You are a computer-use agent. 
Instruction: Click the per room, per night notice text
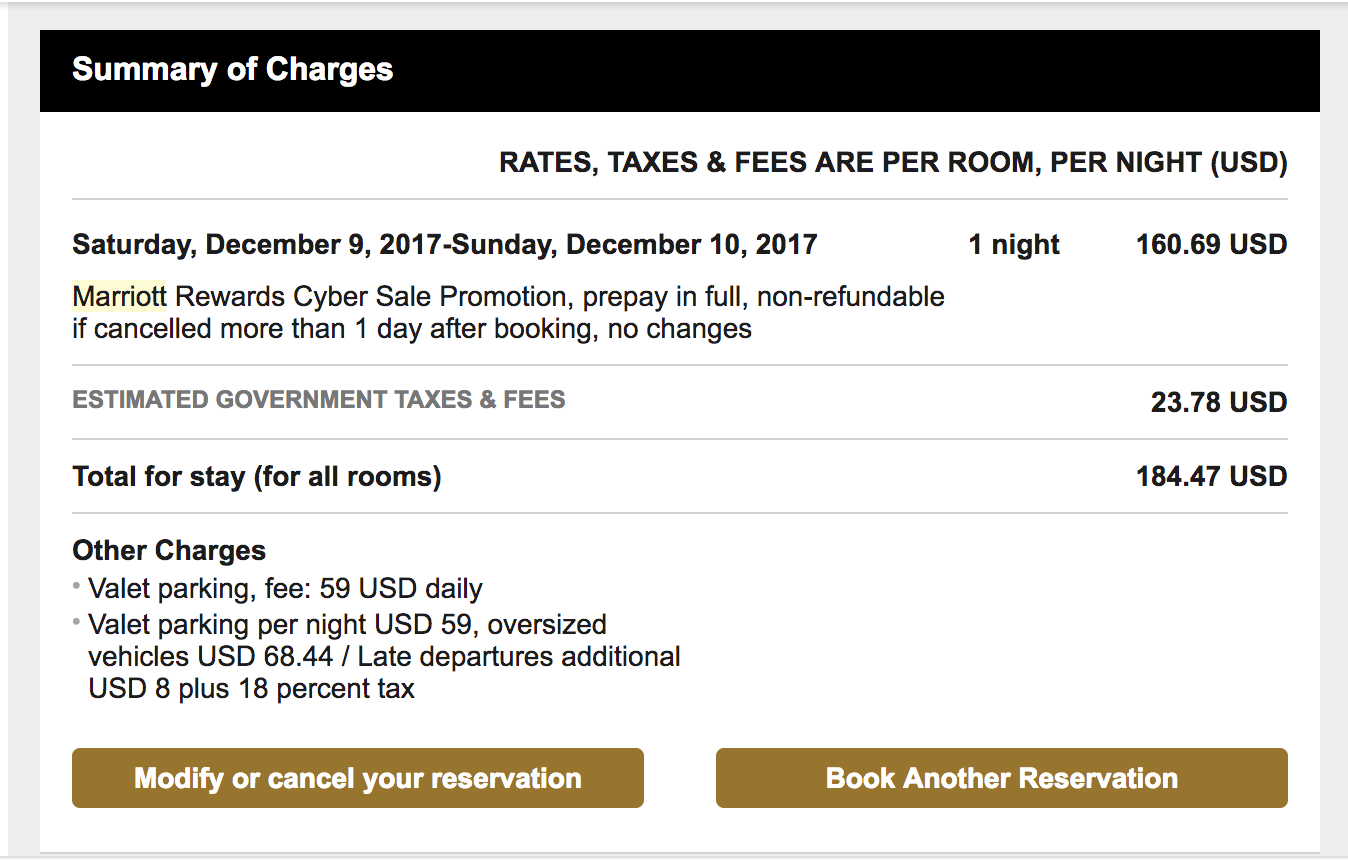pyautogui.click(x=892, y=162)
